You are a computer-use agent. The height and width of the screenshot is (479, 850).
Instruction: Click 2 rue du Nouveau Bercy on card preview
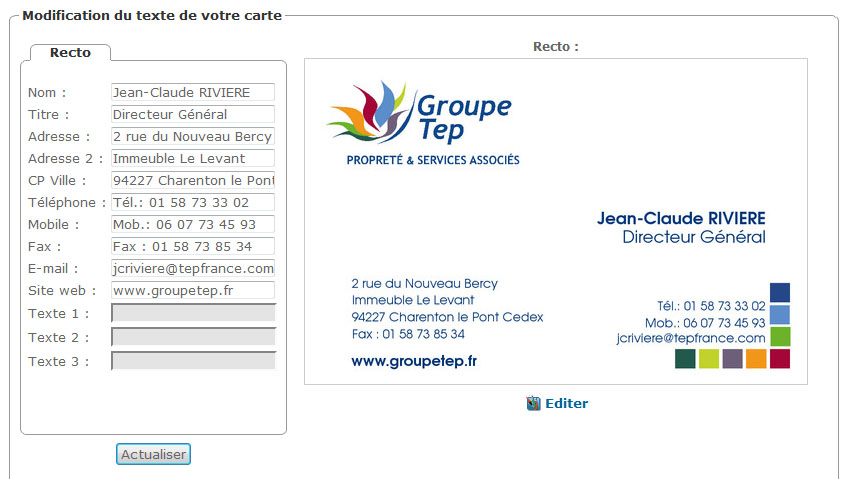(424, 283)
